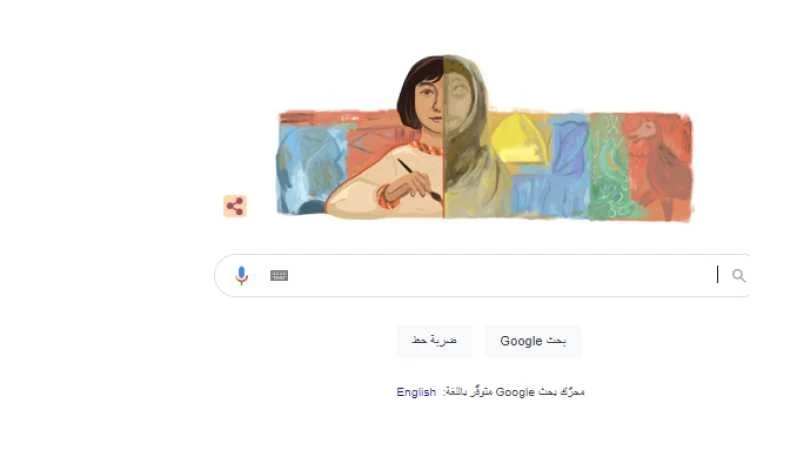Click the yellow dome painting in the doodle
The width and height of the screenshot is (788, 469).
click(x=518, y=138)
